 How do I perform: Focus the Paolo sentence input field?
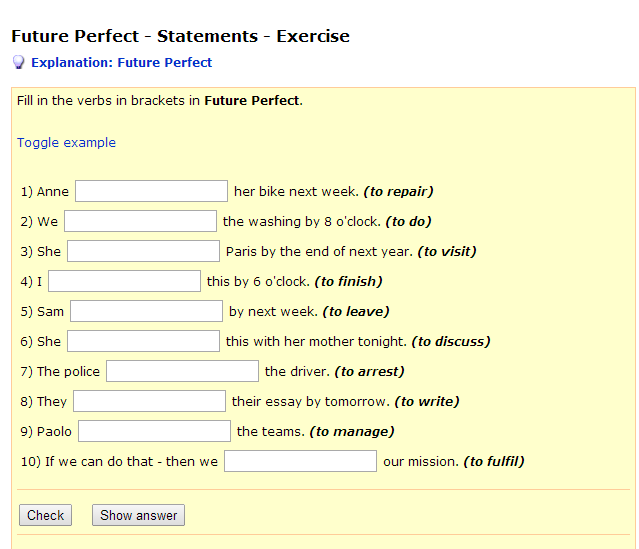coord(154,431)
